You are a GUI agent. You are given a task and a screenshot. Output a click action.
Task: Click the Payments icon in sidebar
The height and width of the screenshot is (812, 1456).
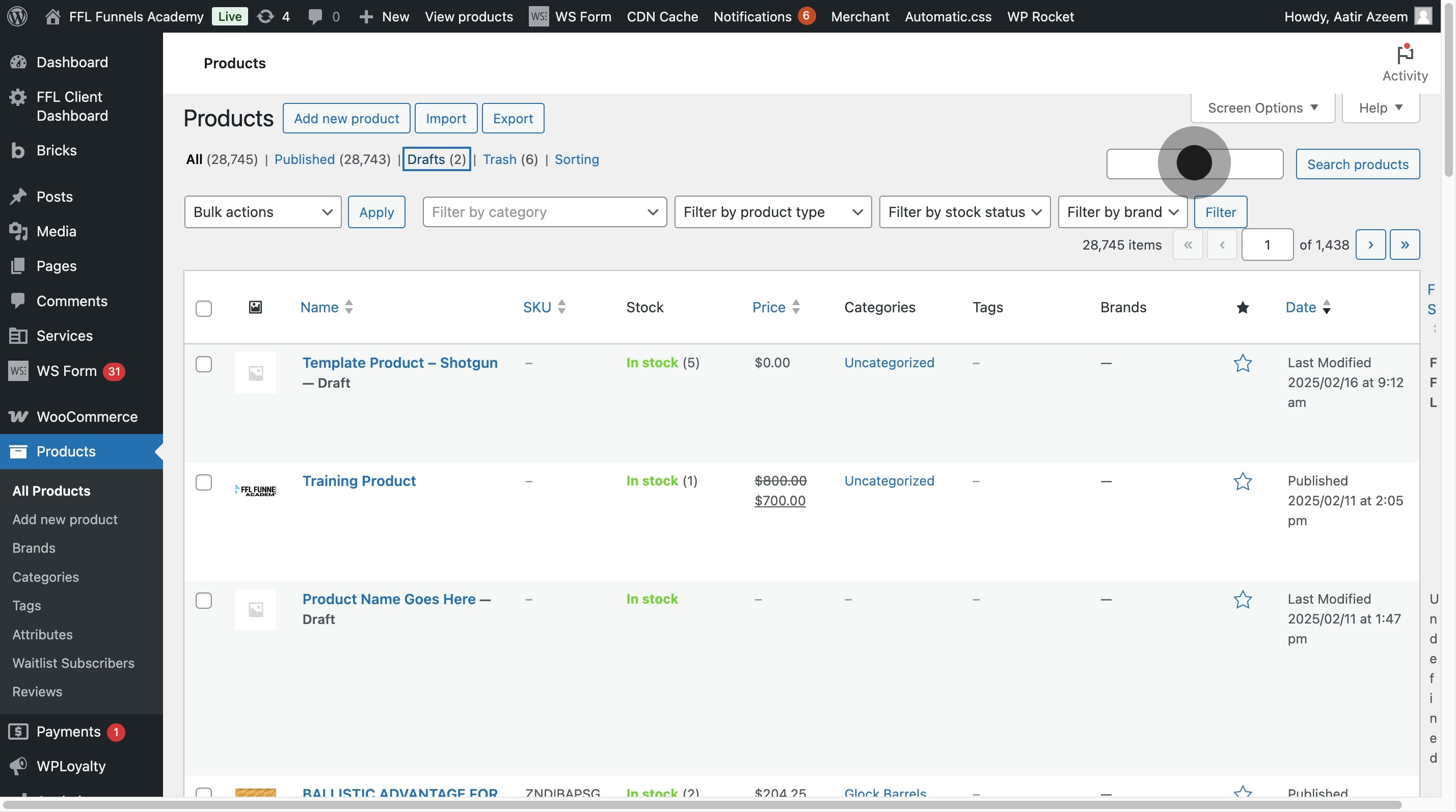pyautogui.click(x=18, y=731)
